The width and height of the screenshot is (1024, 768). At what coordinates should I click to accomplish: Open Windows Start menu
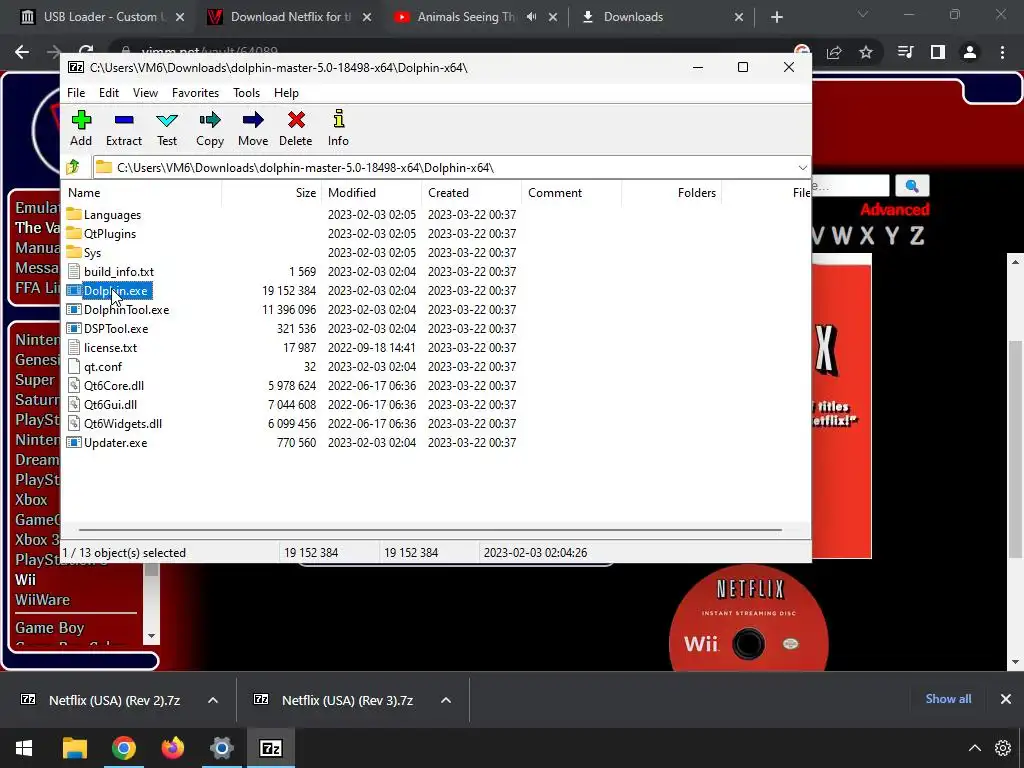tap(24, 748)
